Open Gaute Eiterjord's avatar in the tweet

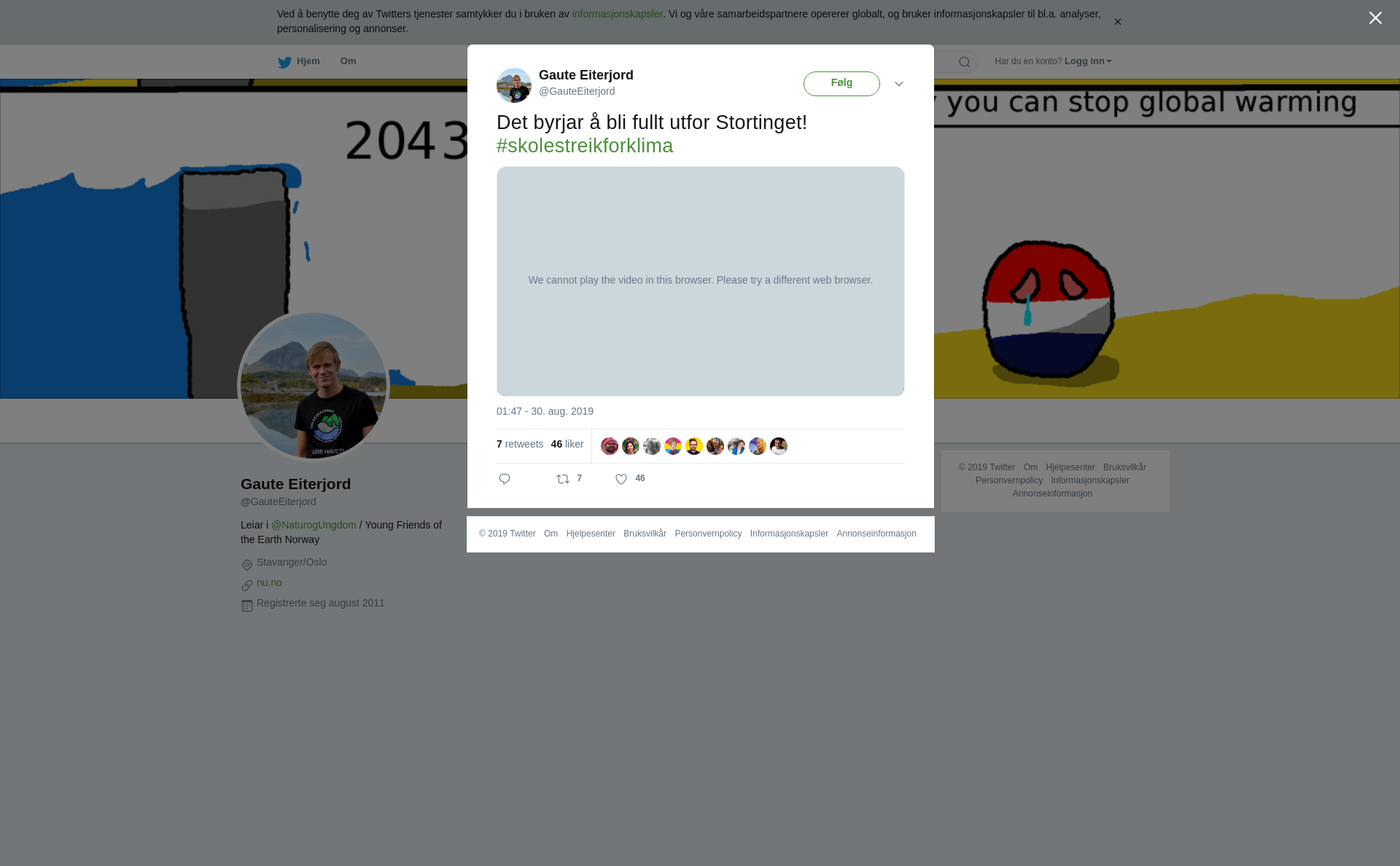[514, 85]
